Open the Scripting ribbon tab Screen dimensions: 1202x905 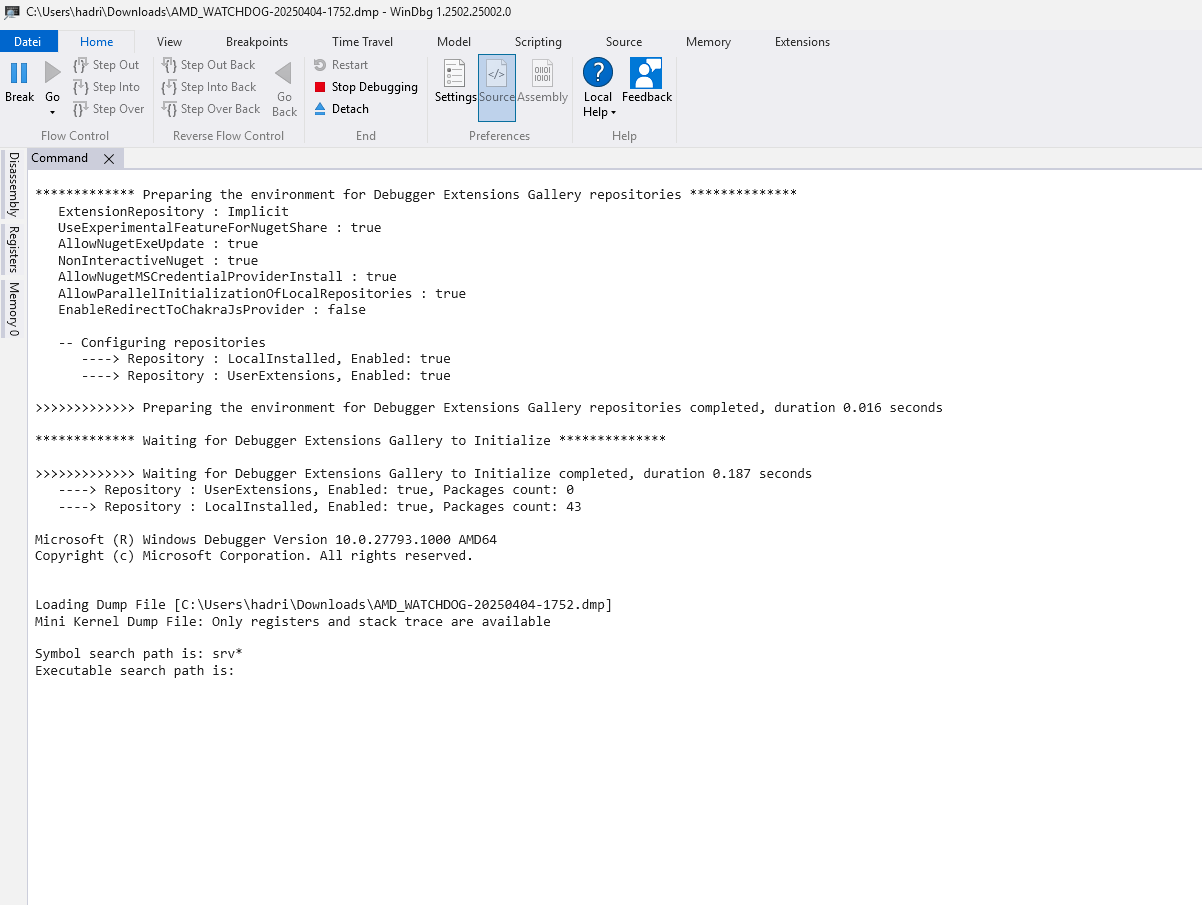[538, 42]
